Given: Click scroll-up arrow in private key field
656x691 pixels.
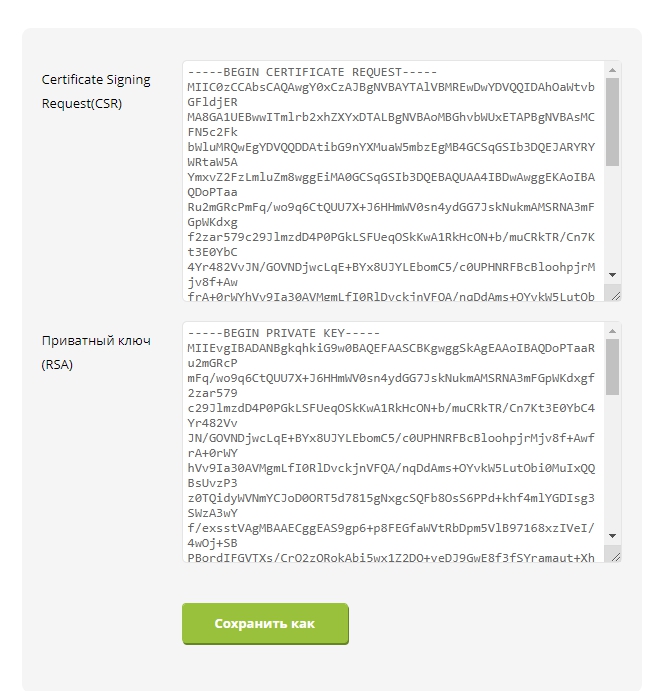Looking at the screenshot, I should click(x=612, y=330).
